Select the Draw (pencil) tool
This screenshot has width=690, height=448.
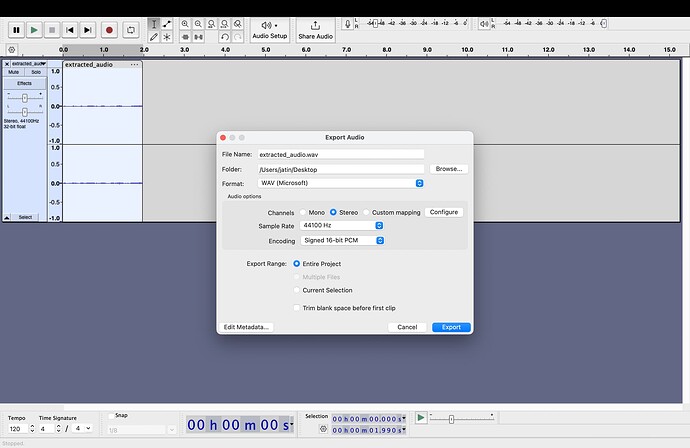154,37
